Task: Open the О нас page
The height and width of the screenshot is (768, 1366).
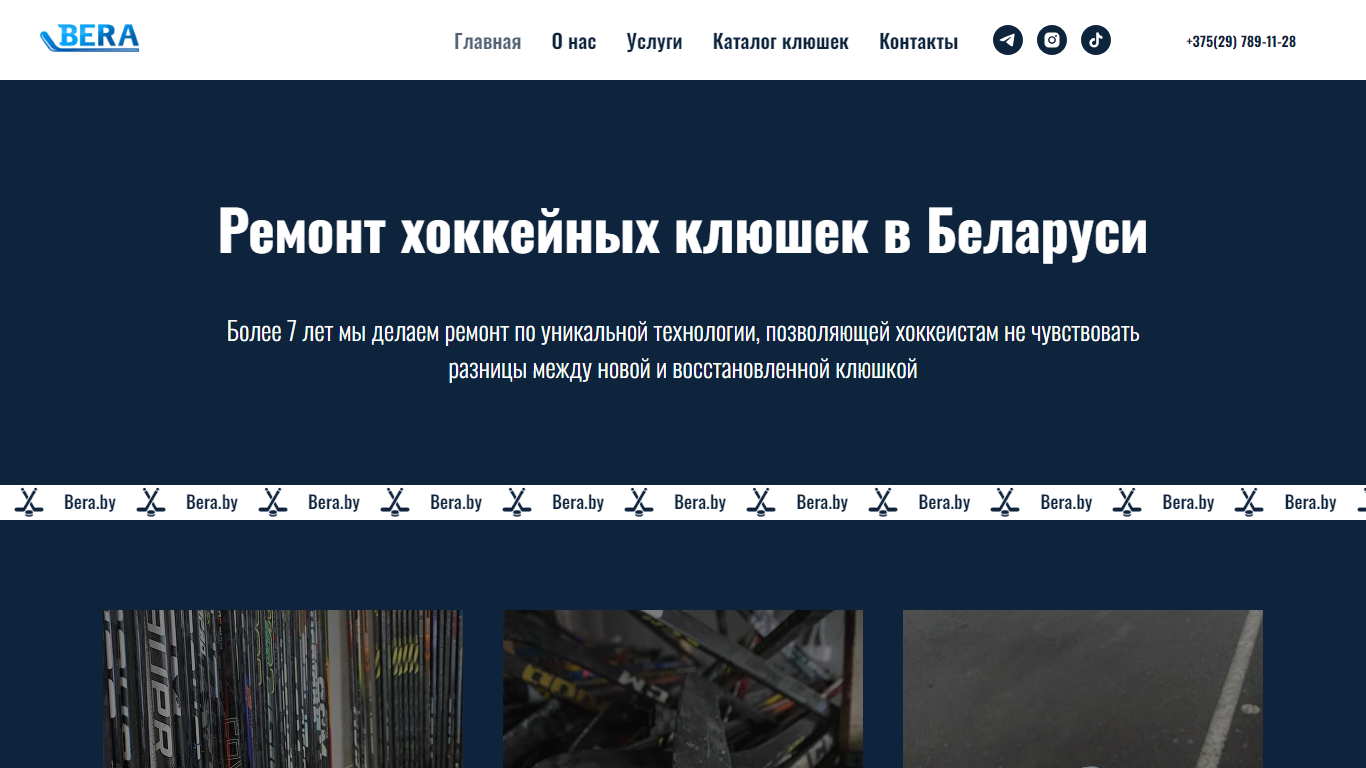Action: tap(574, 41)
